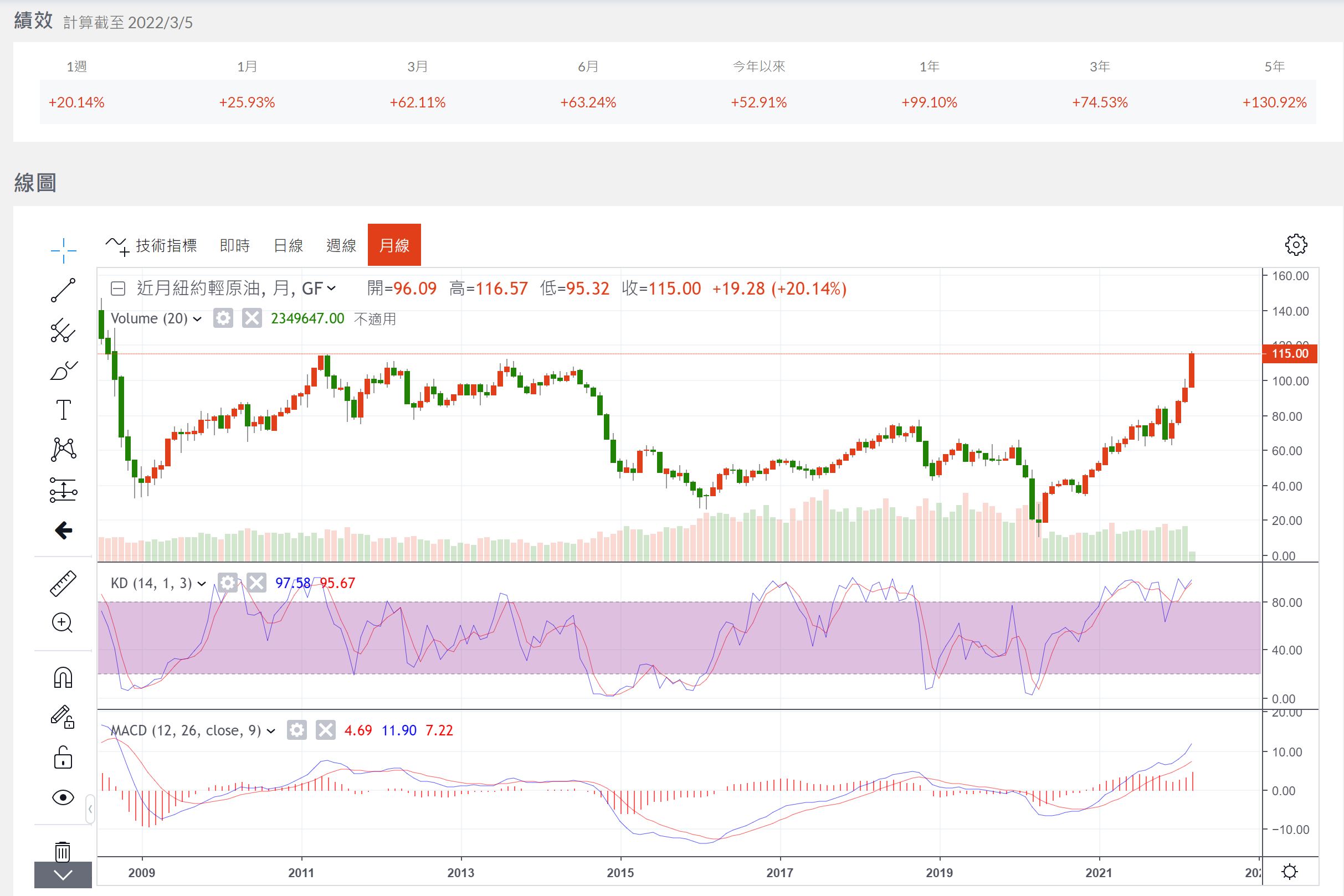1344x896 pixels.
Task: Click the 115.00 current price label
Action: click(1290, 354)
